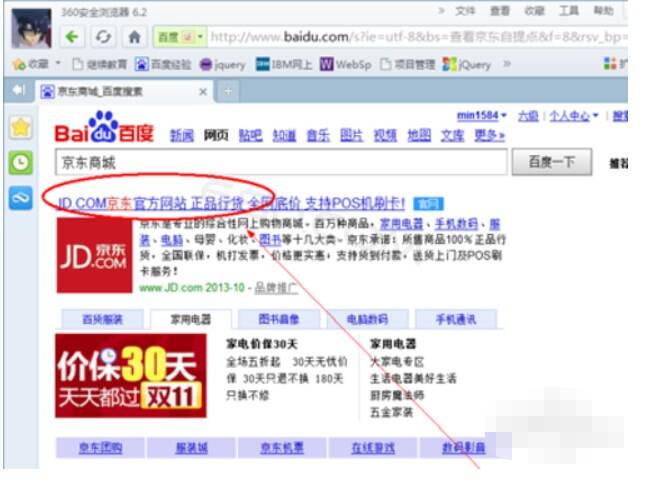This screenshot has height=497, width=672.
Task: Click the blue badge next to JD result title
Action: coord(428,204)
